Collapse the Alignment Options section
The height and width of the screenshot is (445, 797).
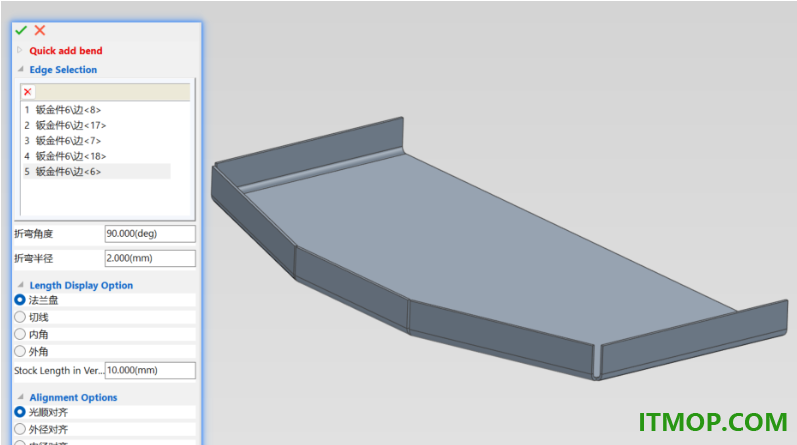[x=20, y=397]
